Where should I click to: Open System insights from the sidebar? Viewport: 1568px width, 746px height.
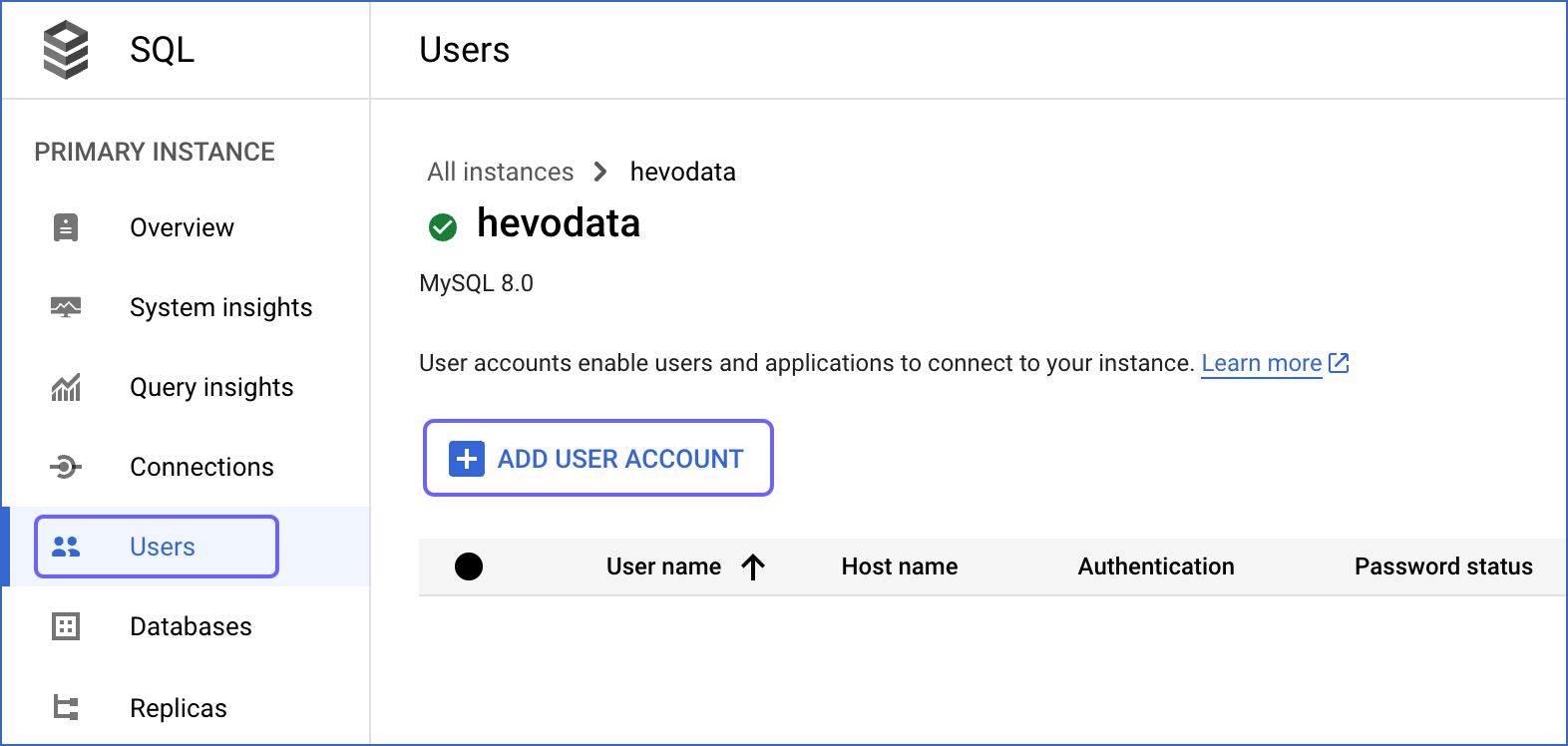[x=220, y=307]
